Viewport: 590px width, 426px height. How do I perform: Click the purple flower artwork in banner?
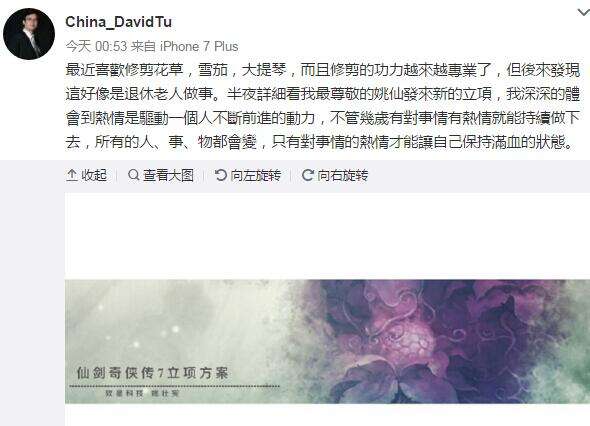tap(433, 341)
